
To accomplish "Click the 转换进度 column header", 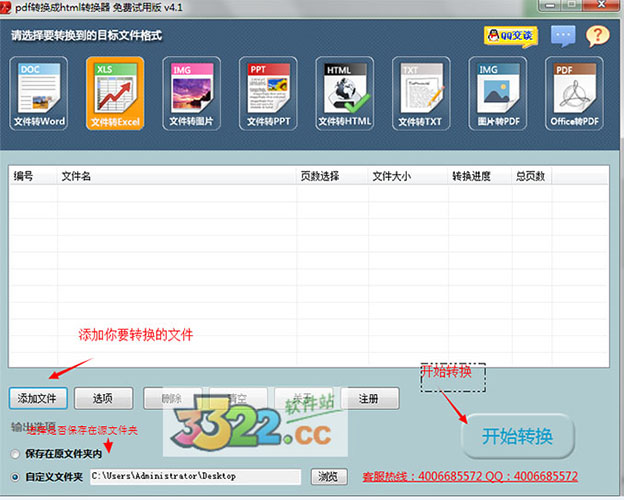I will coord(480,176).
